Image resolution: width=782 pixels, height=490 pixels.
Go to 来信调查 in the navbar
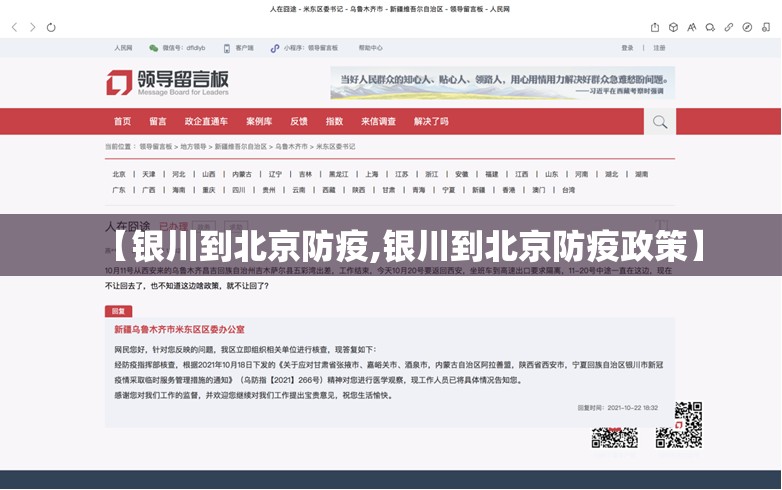click(378, 122)
